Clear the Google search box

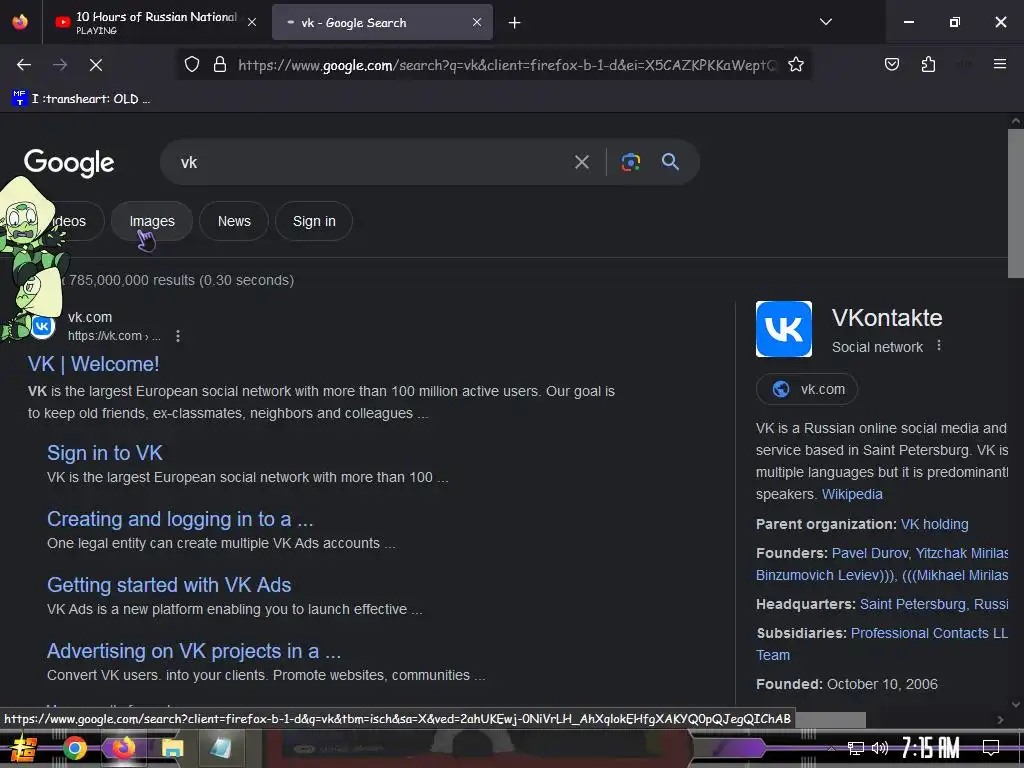point(581,162)
